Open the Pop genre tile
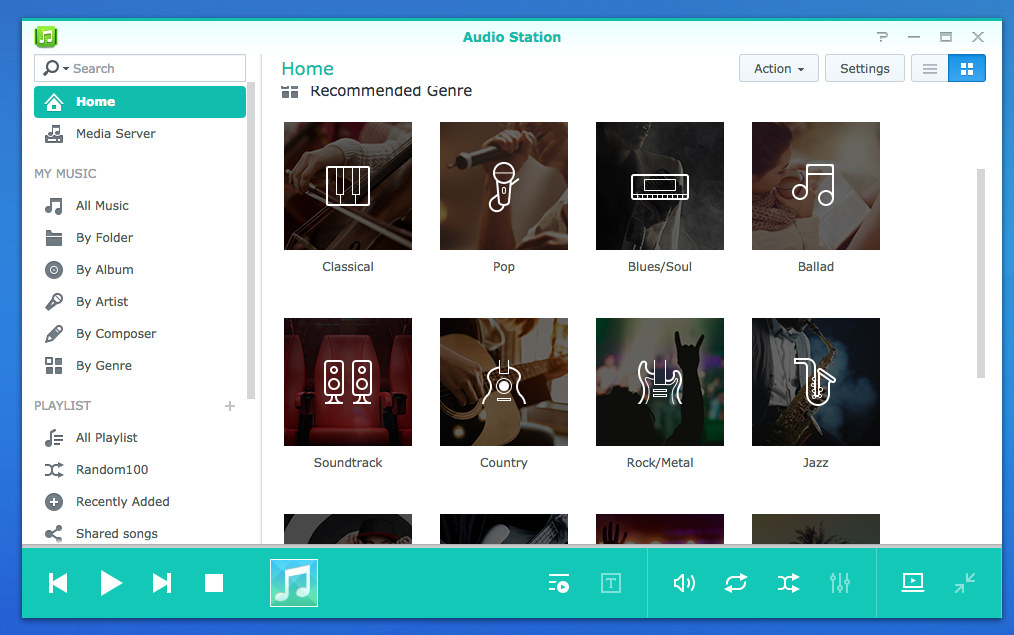Viewport: 1014px width, 635px height. (x=504, y=186)
